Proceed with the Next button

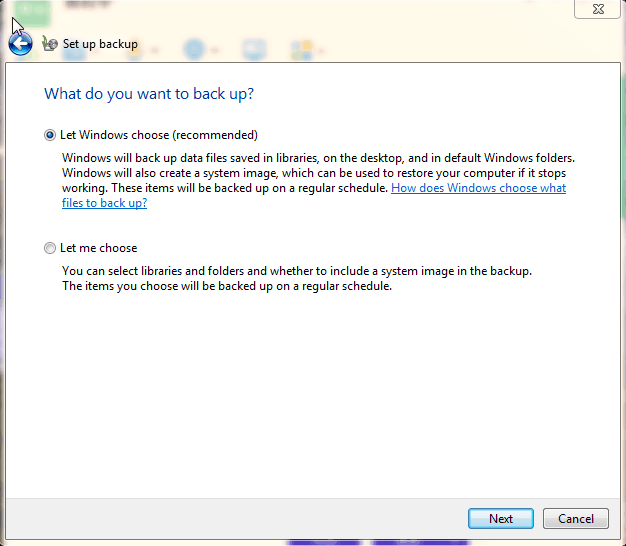tap(501, 518)
